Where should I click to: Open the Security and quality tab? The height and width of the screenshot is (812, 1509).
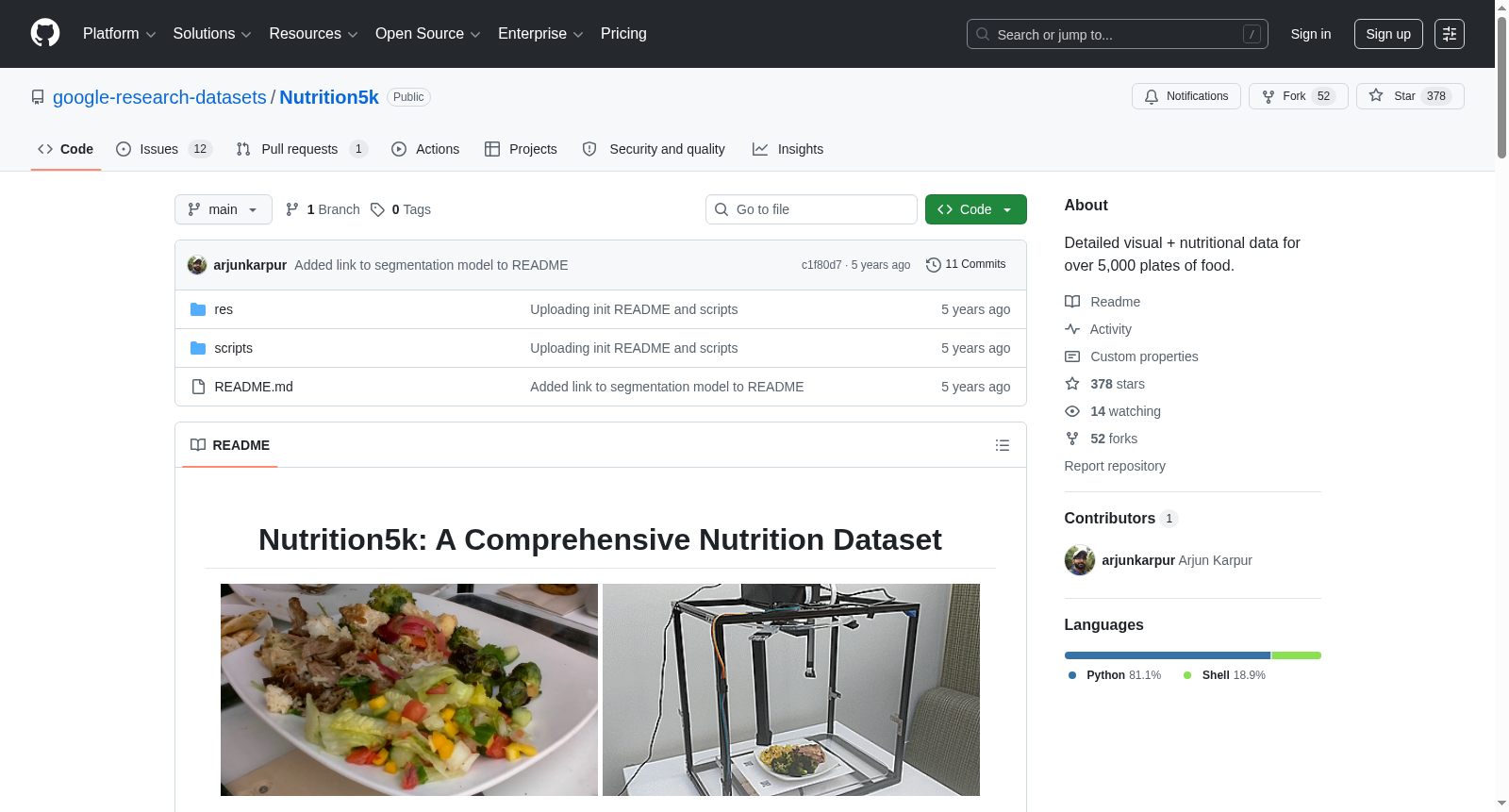point(654,149)
